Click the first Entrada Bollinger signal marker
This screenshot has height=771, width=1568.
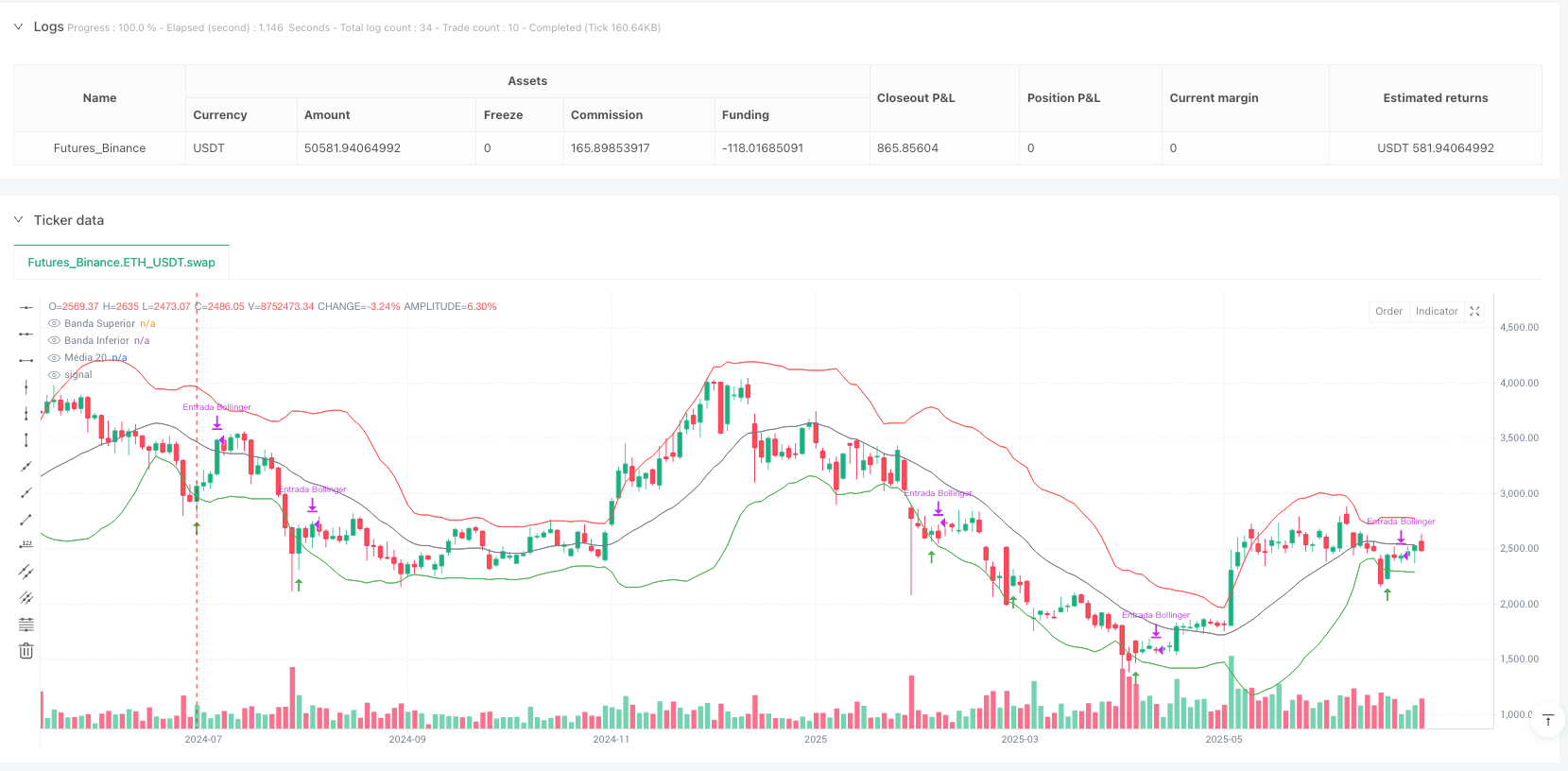point(217,421)
